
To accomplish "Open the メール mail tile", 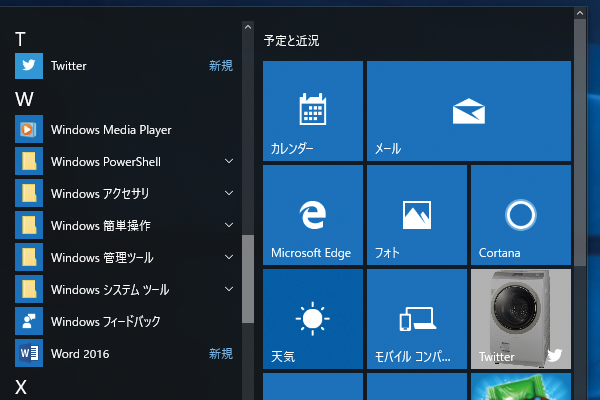I will (x=469, y=111).
